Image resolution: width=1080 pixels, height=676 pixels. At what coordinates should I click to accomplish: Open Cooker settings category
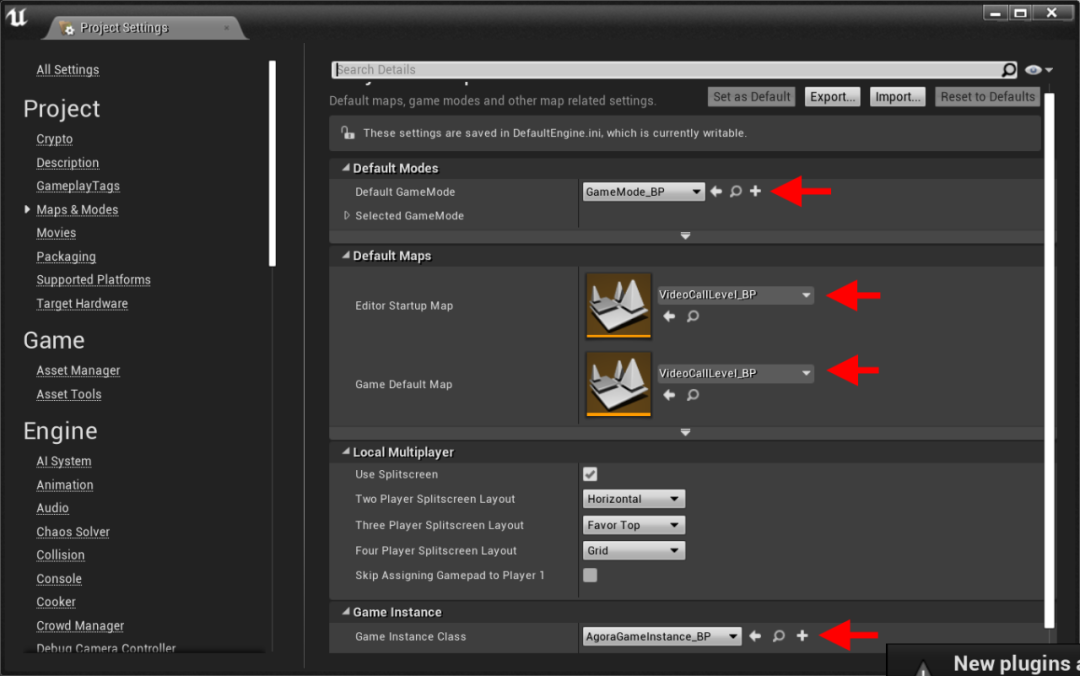point(56,602)
